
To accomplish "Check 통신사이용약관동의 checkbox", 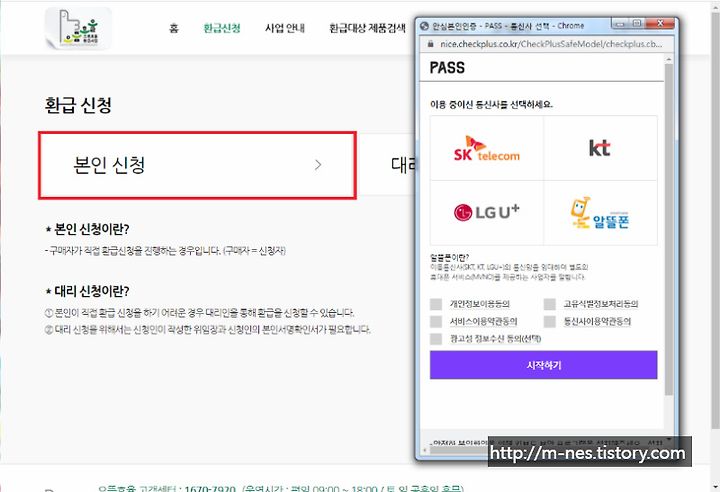I will click(x=550, y=321).
